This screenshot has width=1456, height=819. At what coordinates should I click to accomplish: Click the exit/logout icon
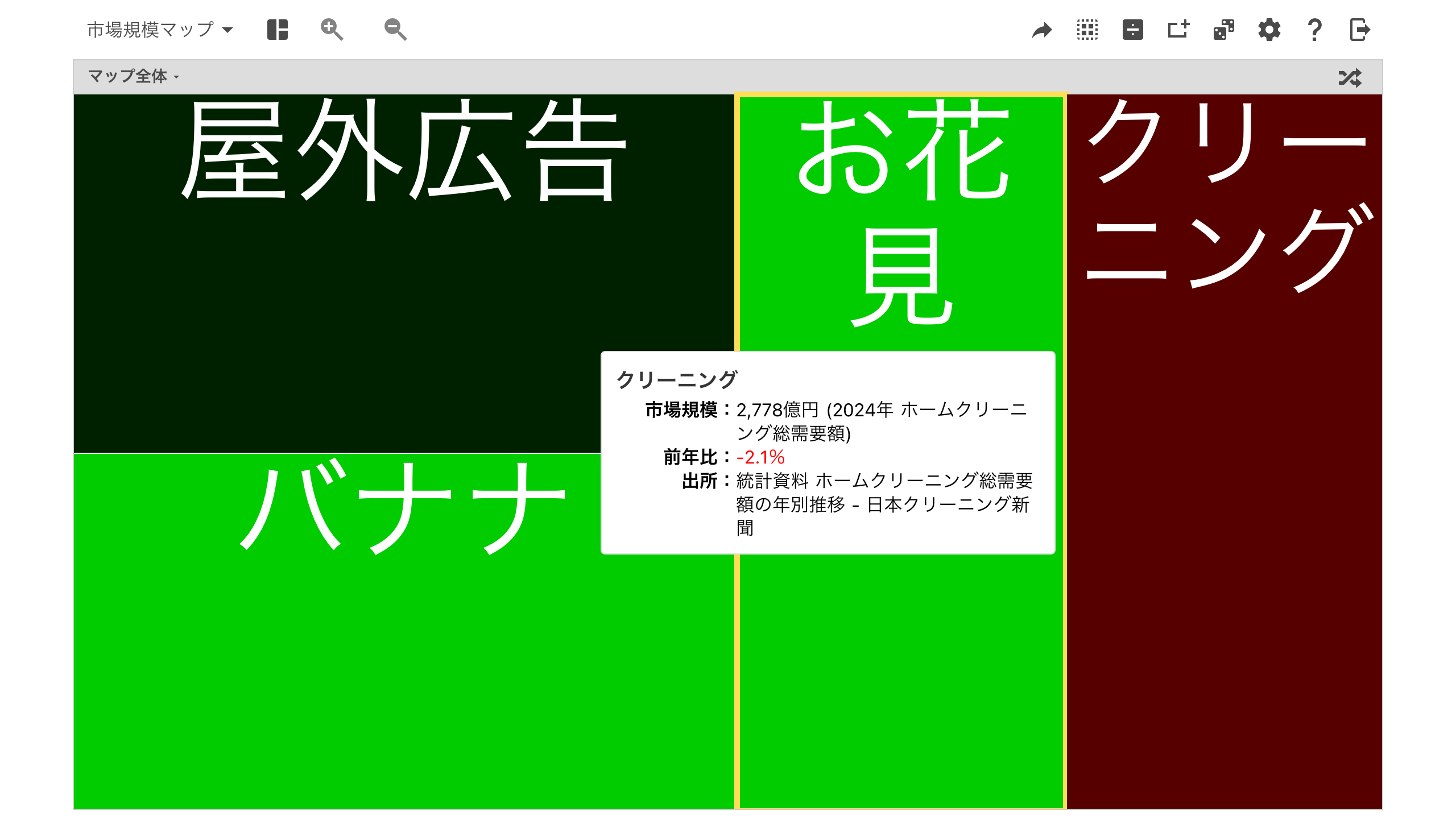tap(1360, 30)
